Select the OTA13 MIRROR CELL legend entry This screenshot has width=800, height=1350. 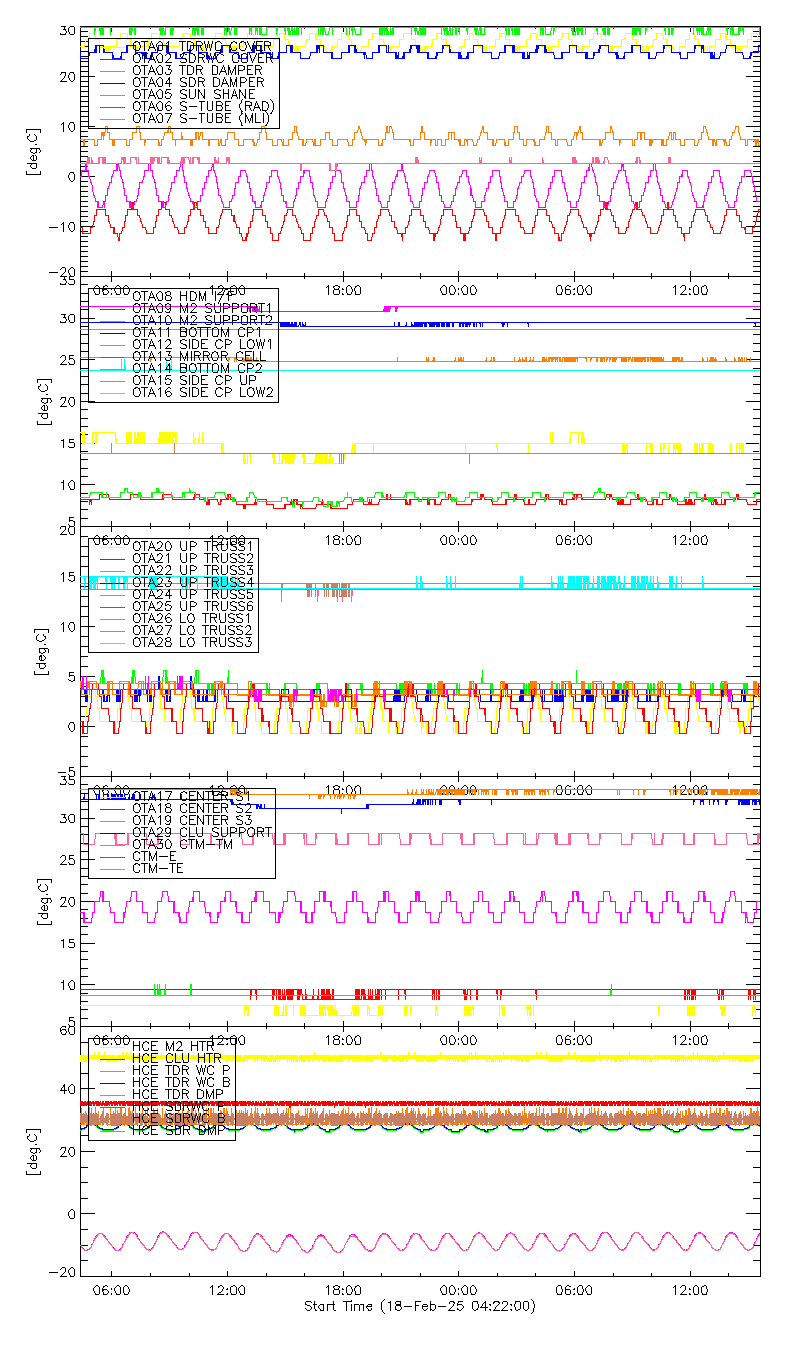coord(198,357)
